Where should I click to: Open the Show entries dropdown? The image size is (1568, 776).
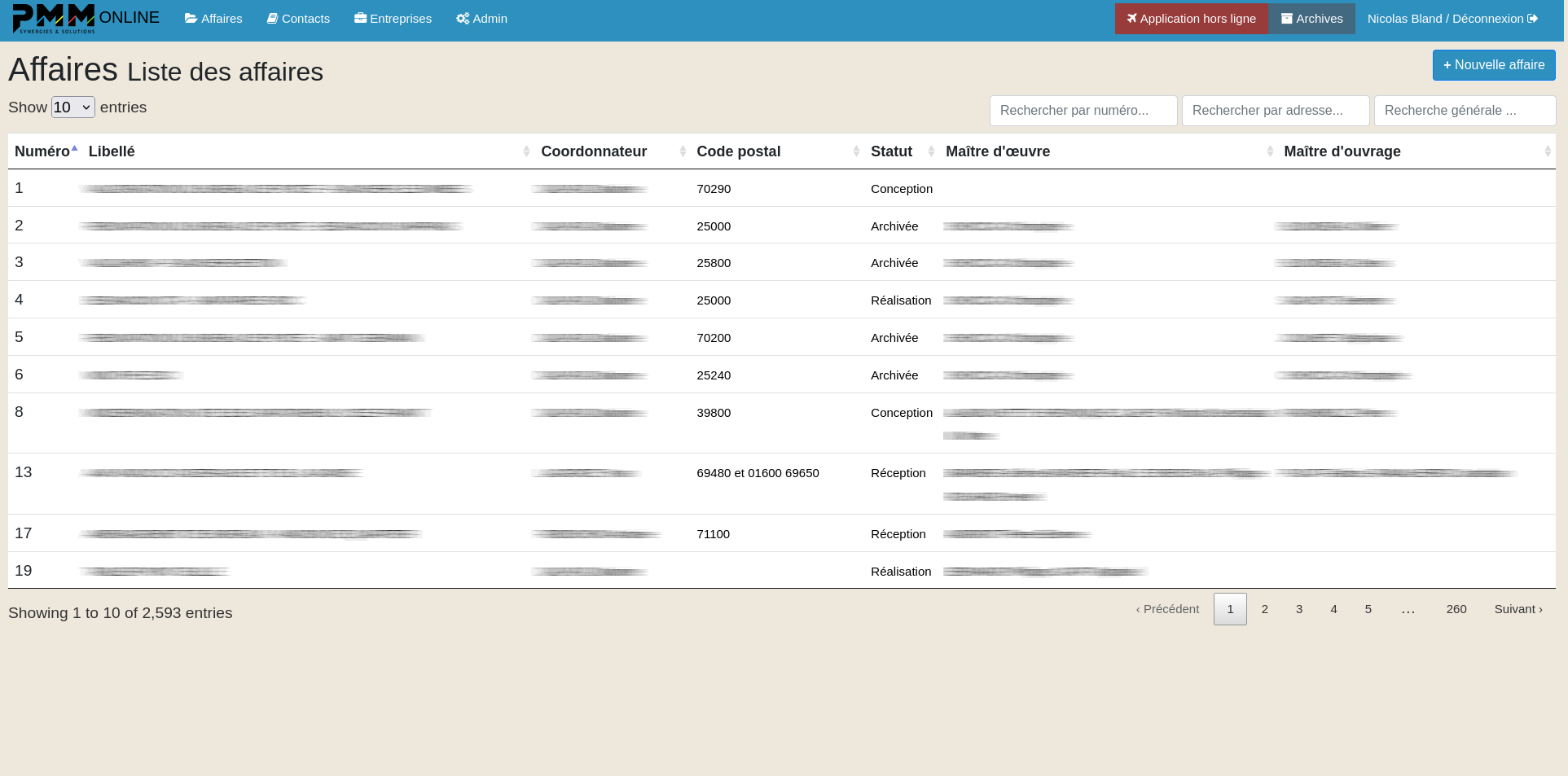point(72,107)
